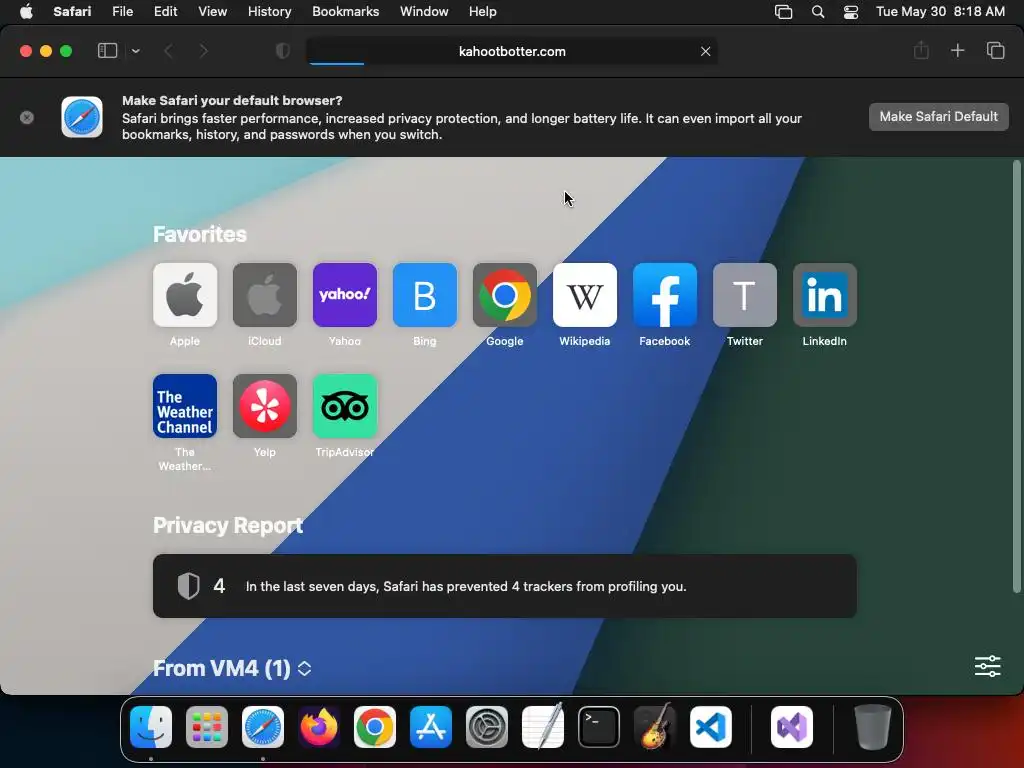Open start page customization settings
This screenshot has width=1024, height=768.
pyautogui.click(x=987, y=666)
